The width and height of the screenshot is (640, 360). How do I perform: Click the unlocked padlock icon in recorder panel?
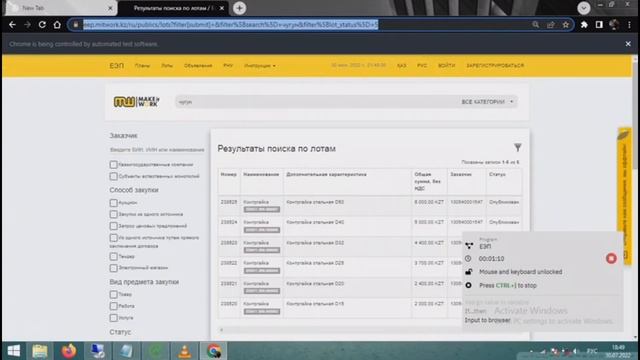469,272
